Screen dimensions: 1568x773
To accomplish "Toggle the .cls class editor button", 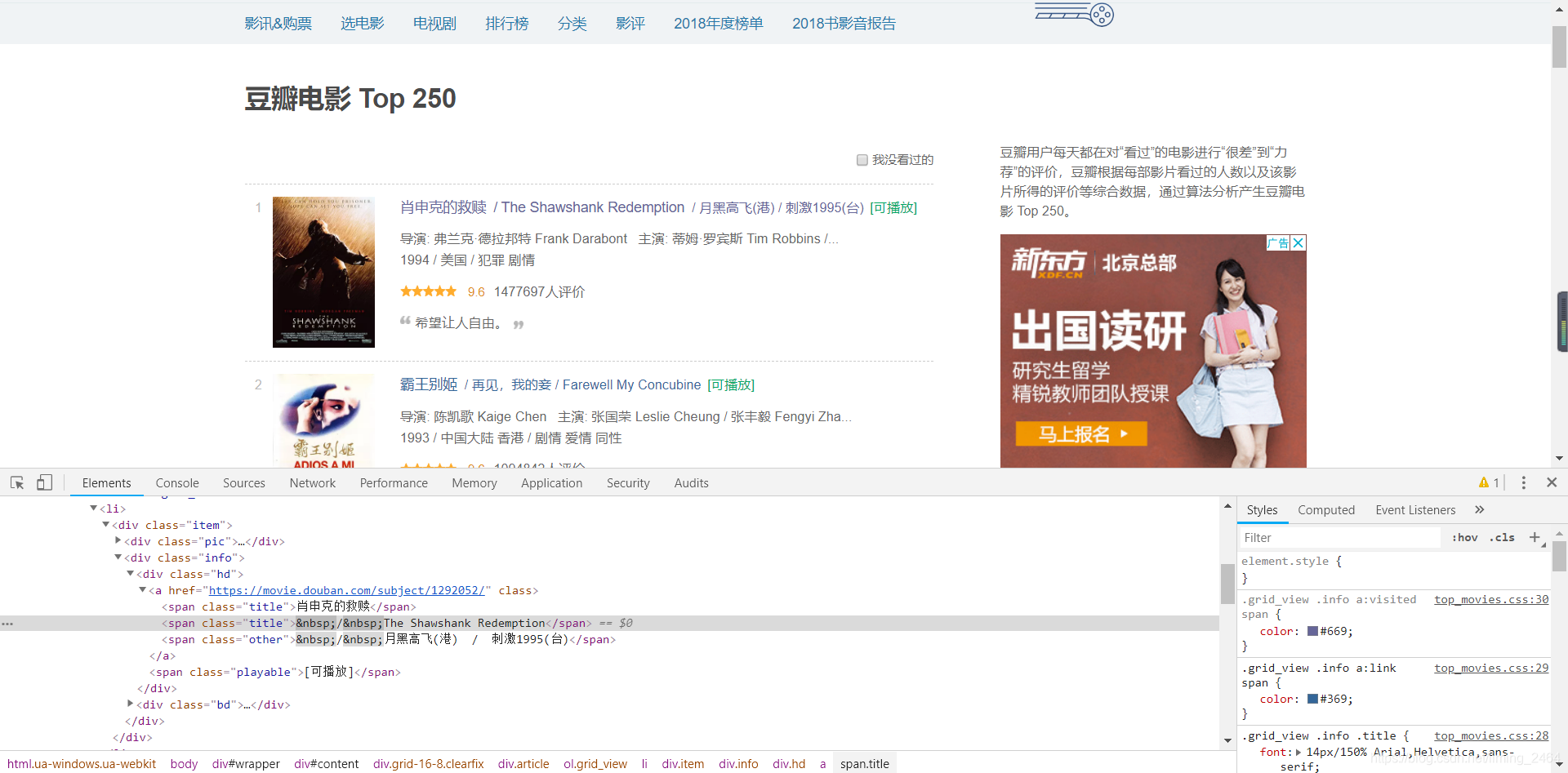I will 1502,537.
